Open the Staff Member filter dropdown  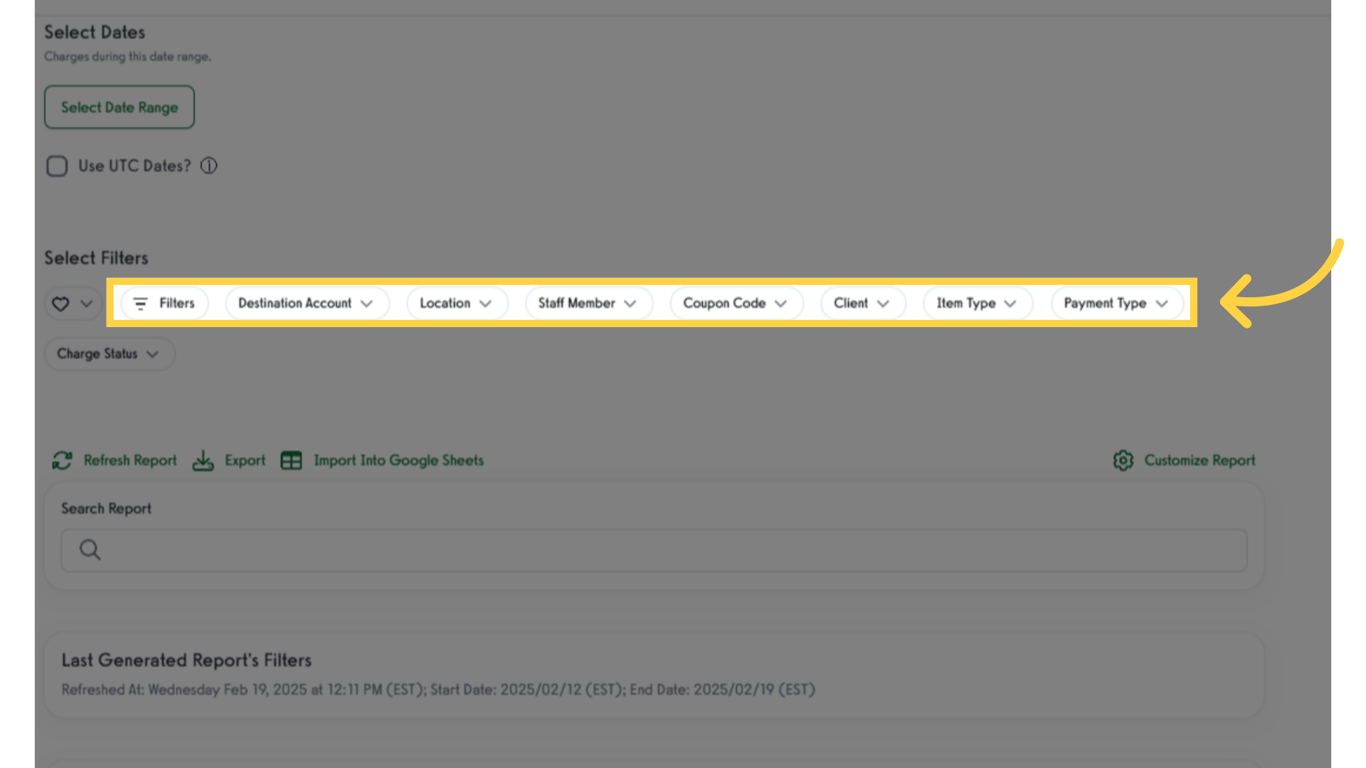point(588,303)
